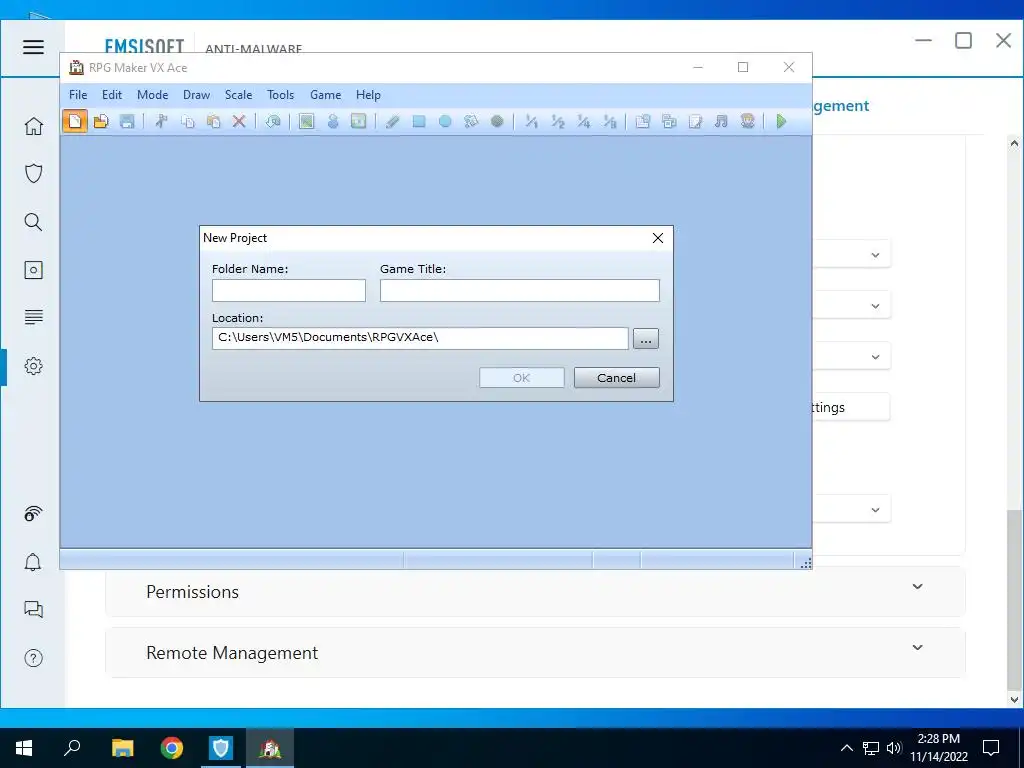Viewport: 1024px width, 768px height.
Task: Open the Script Editor icon
Action: (696, 121)
